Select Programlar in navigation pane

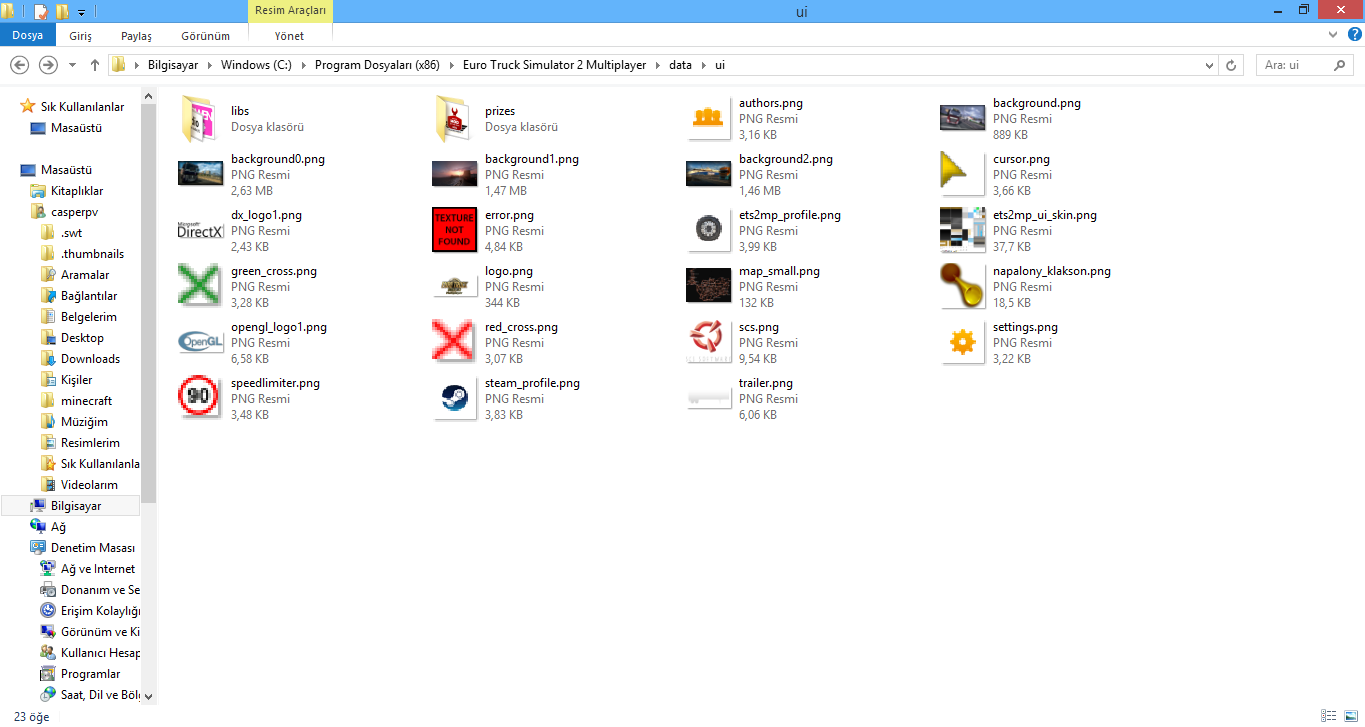tap(90, 674)
